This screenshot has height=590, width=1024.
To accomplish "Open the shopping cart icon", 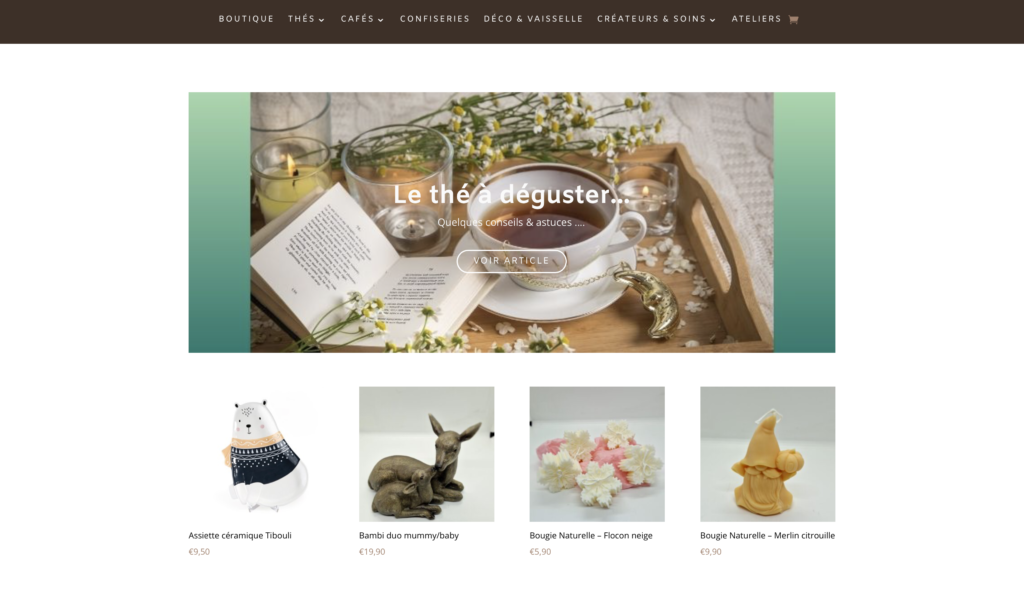I will pyautogui.click(x=793, y=20).
